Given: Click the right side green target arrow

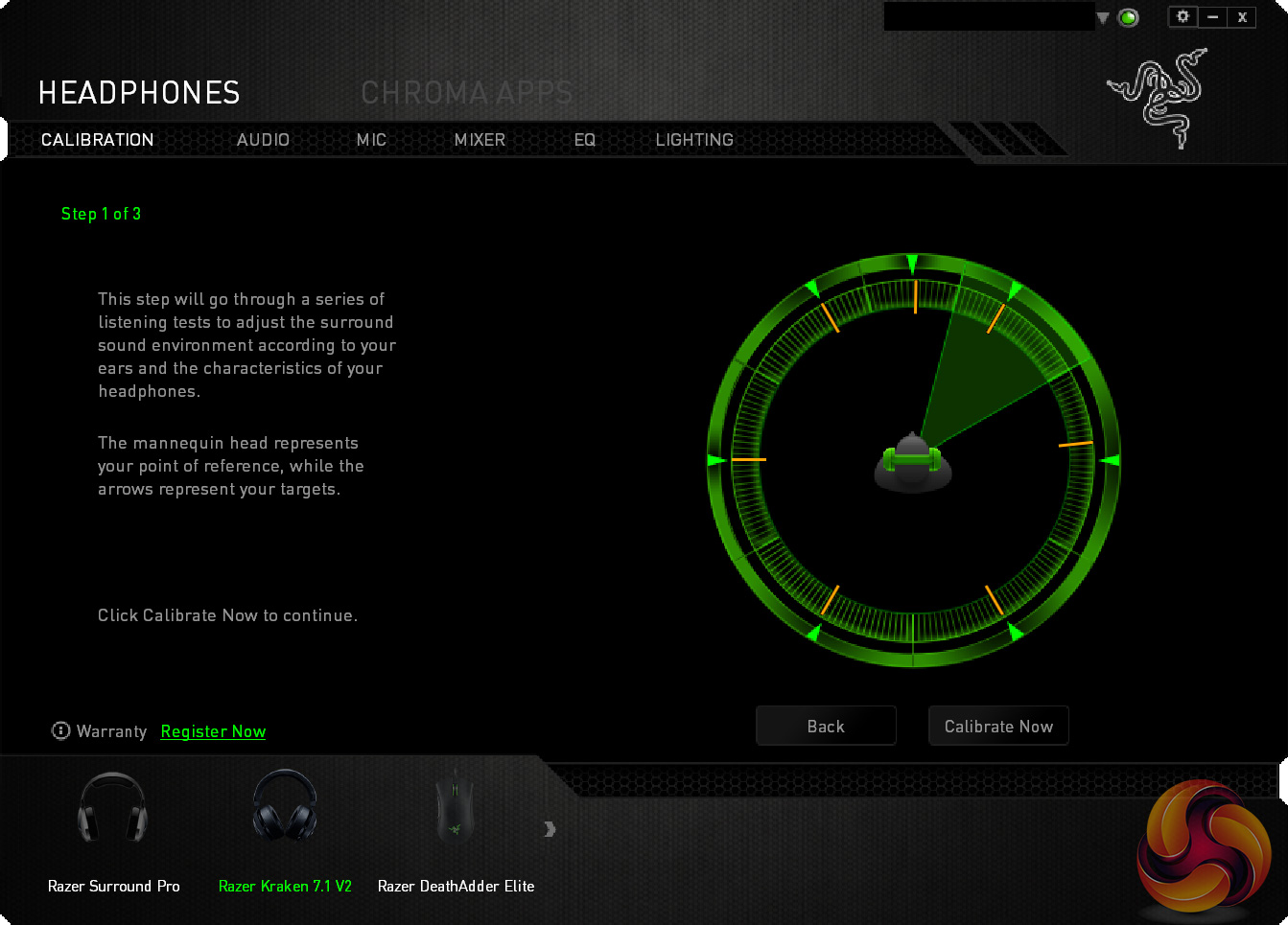Looking at the screenshot, I should tap(1110, 461).
